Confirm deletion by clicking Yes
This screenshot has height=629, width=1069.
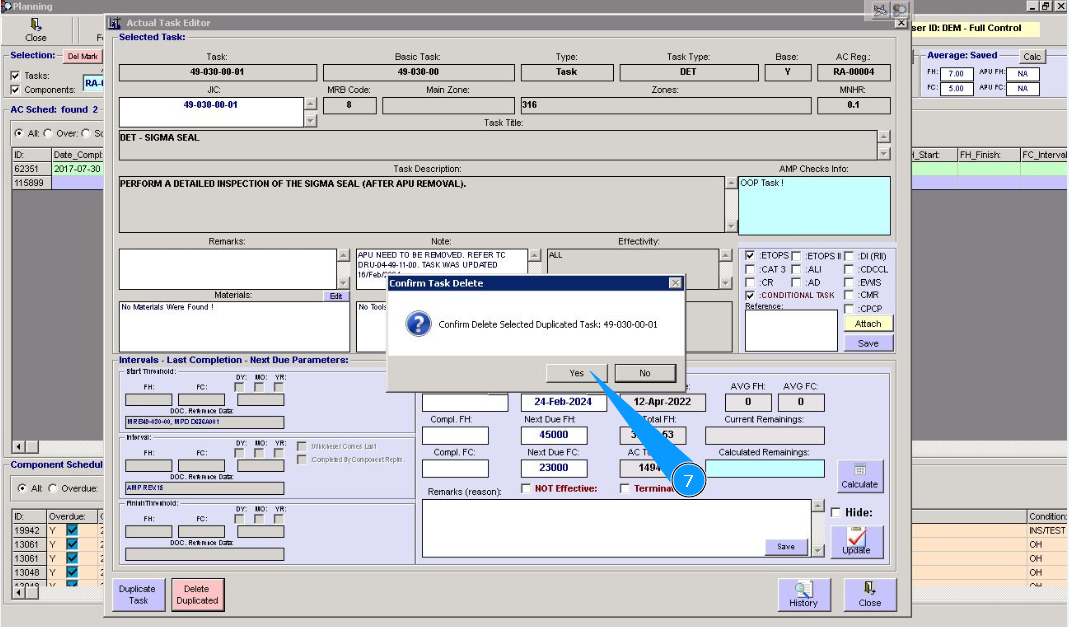click(x=576, y=373)
